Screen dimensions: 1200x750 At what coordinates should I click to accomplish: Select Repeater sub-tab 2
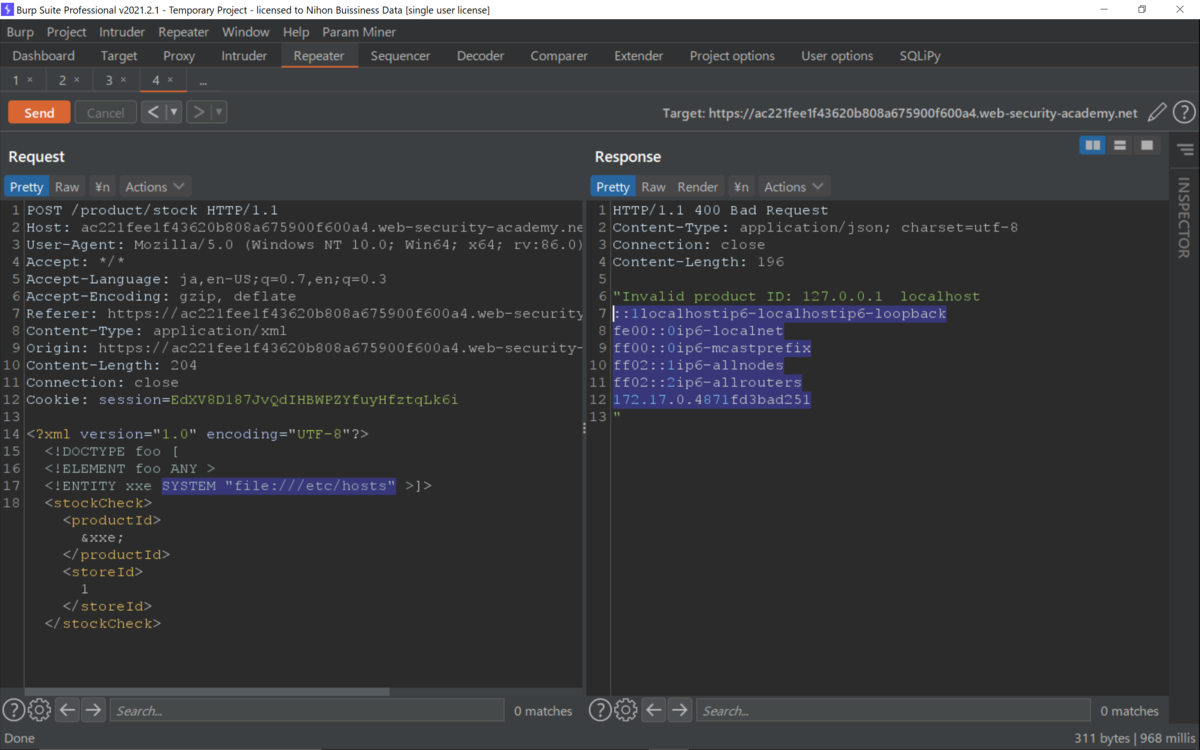(x=63, y=80)
